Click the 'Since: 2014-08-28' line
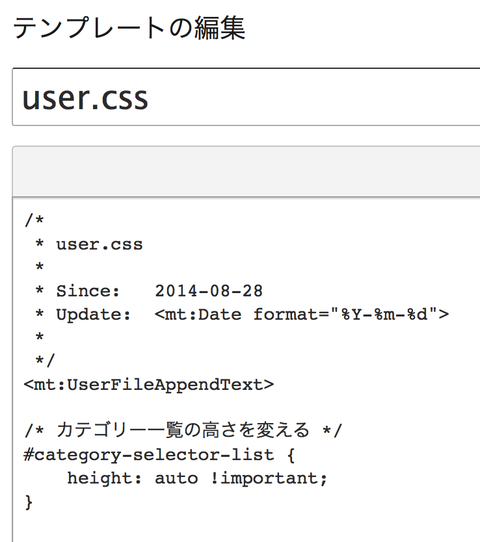This screenshot has width=480, height=542. tap(149, 291)
